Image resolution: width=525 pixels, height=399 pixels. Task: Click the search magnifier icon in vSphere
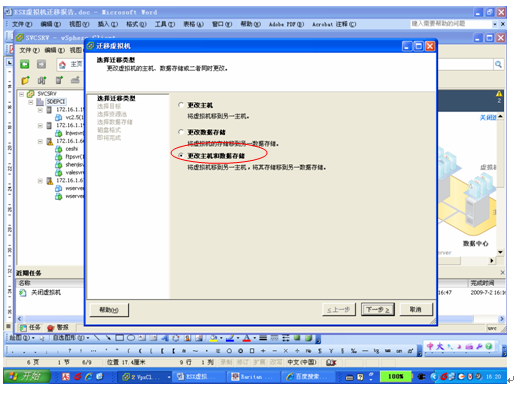(x=498, y=64)
